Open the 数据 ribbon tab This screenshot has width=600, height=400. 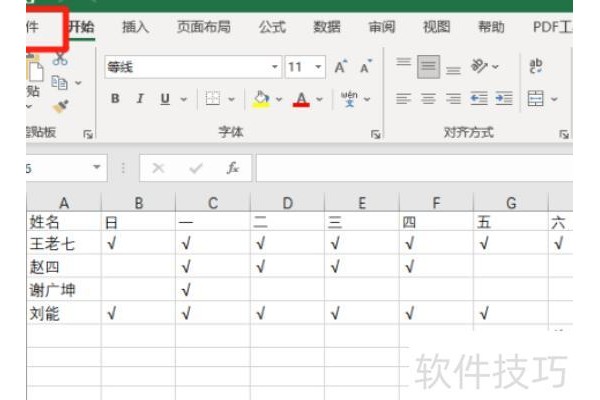327,27
